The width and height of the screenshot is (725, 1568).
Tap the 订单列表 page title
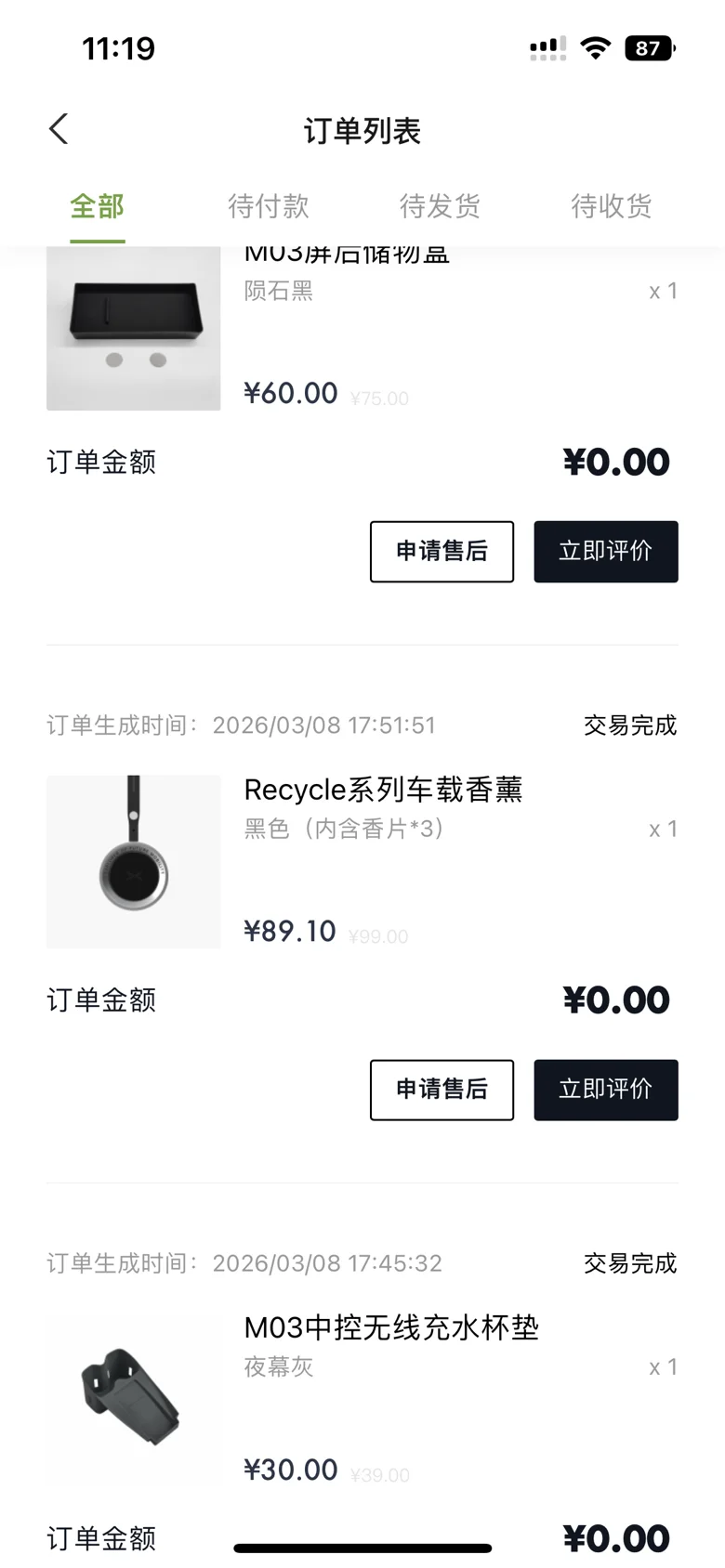coord(362,131)
